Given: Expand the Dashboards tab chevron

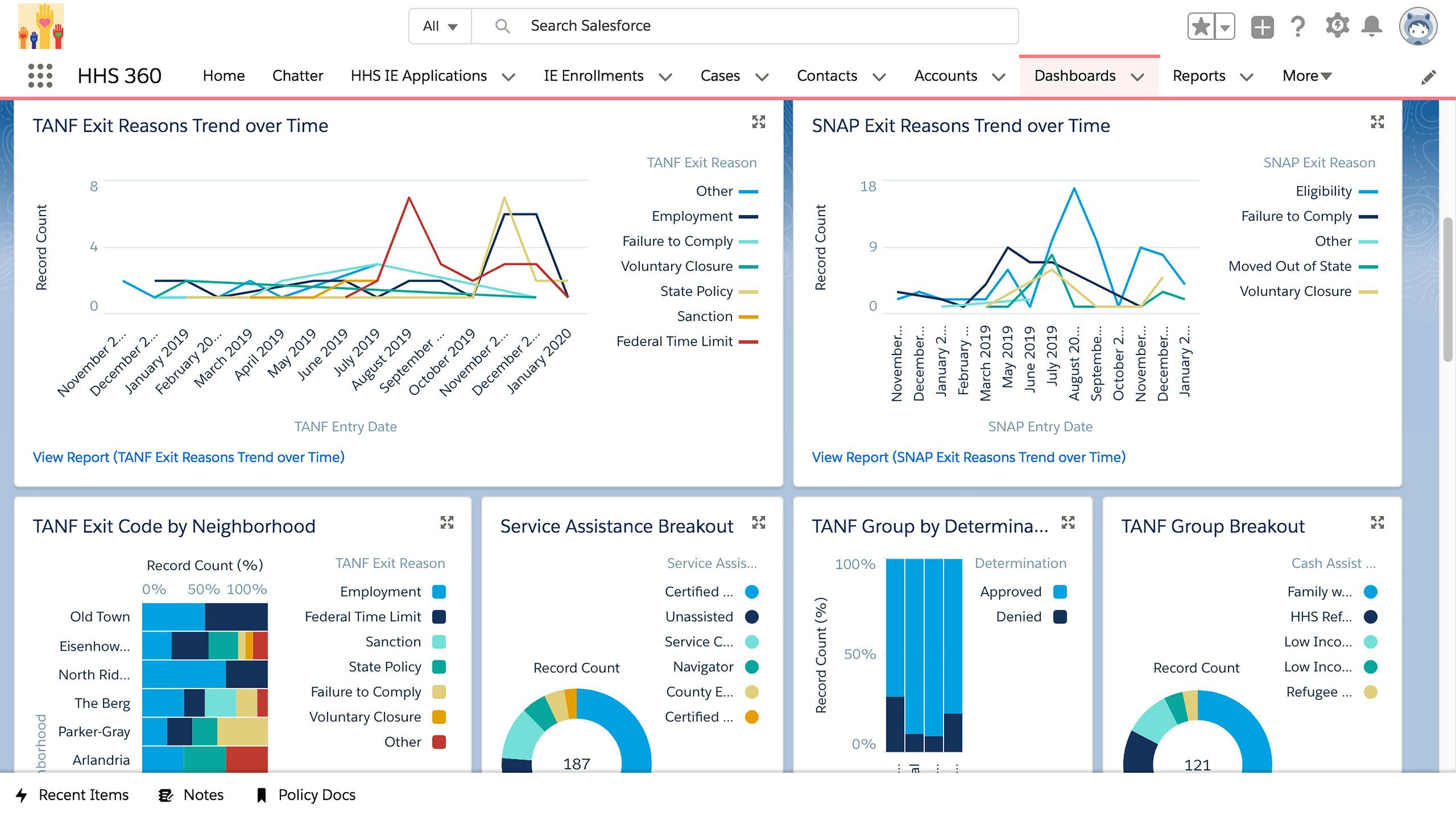Looking at the screenshot, I should (1137, 77).
